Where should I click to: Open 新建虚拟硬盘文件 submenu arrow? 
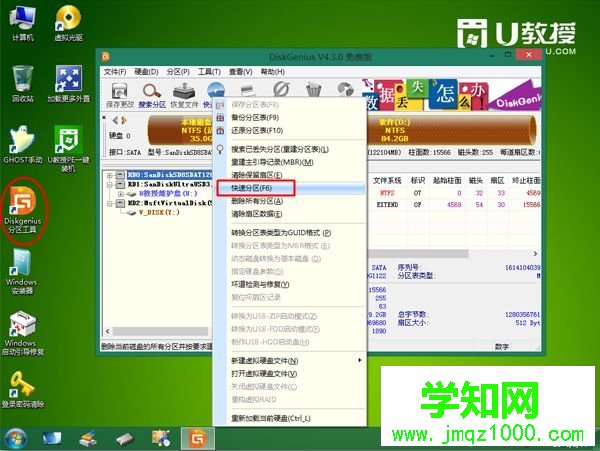pyautogui.click(x=359, y=360)
